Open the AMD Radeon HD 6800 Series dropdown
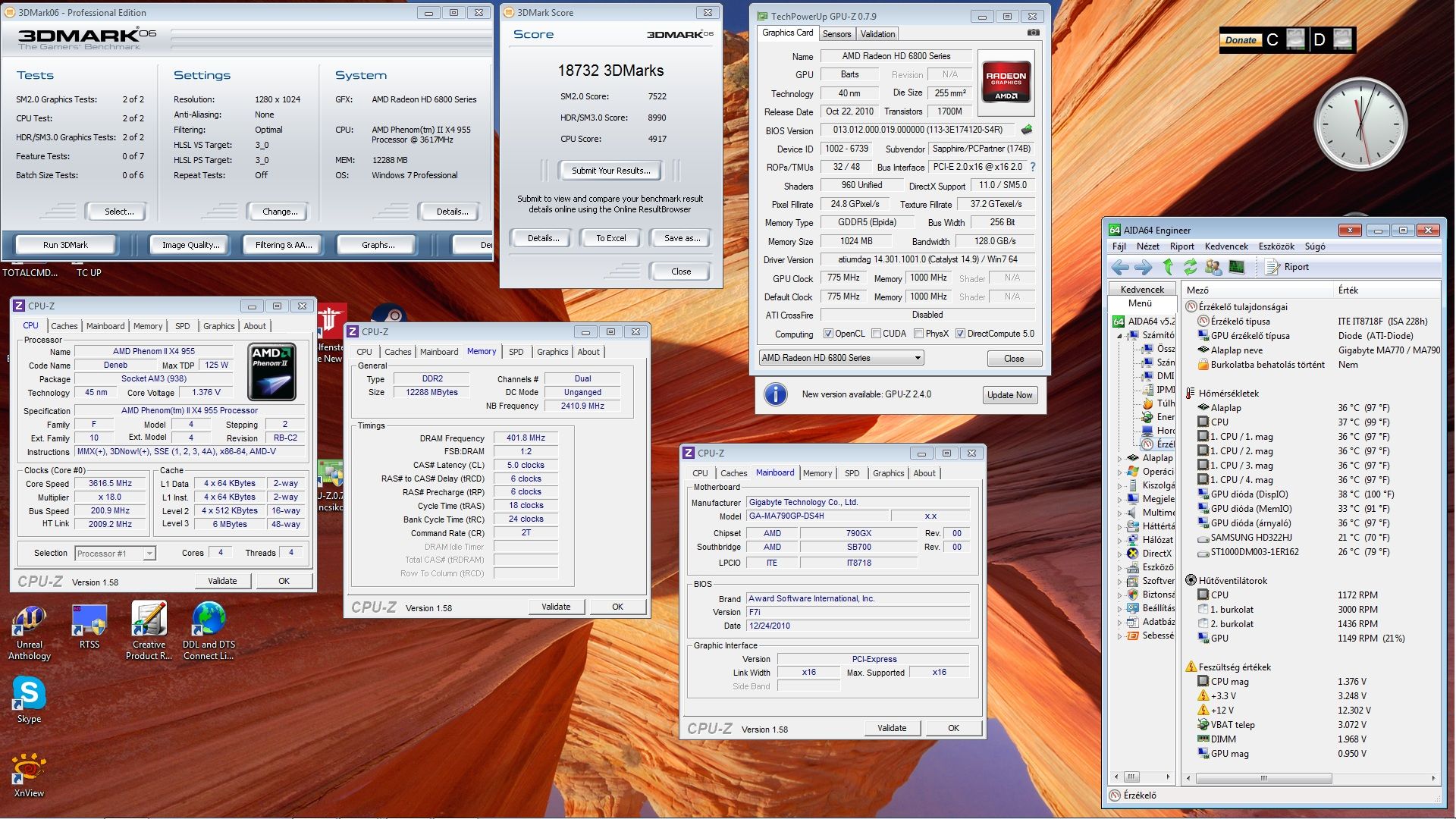 (841, 358)
